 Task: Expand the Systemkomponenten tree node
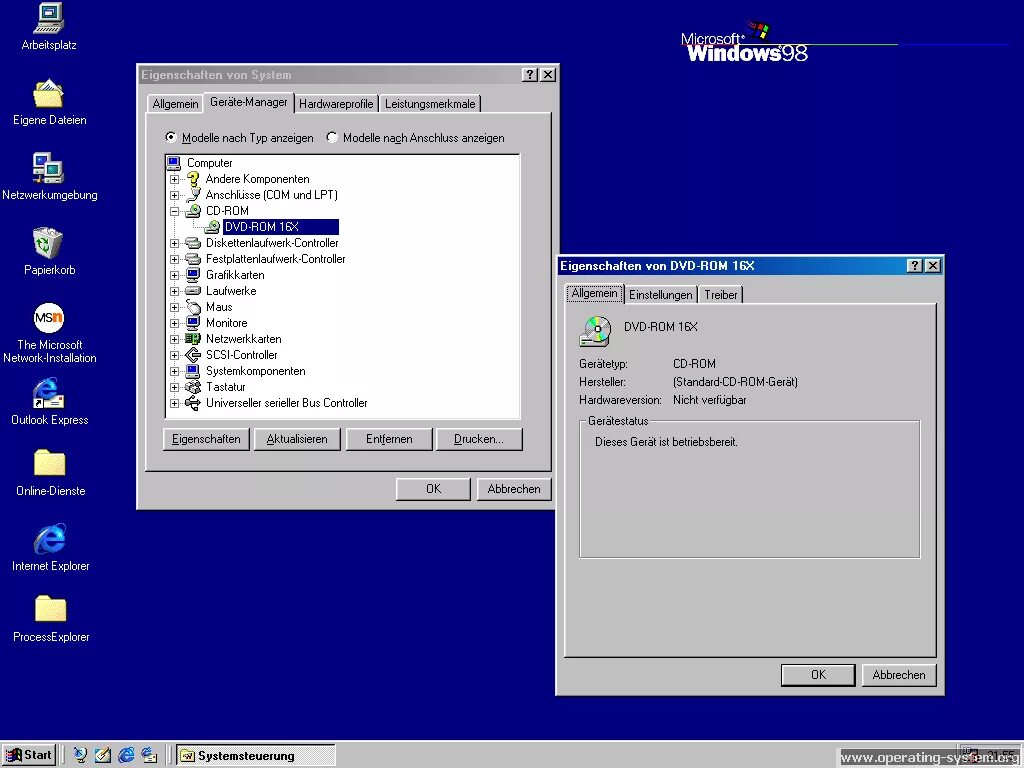[x=174, y=371]
